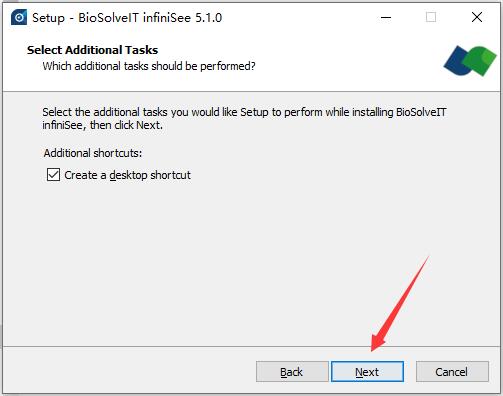Click the infiniSee setup icon in title bar
This screenshot has height=396, width=503.
click(x=19, y=17)
